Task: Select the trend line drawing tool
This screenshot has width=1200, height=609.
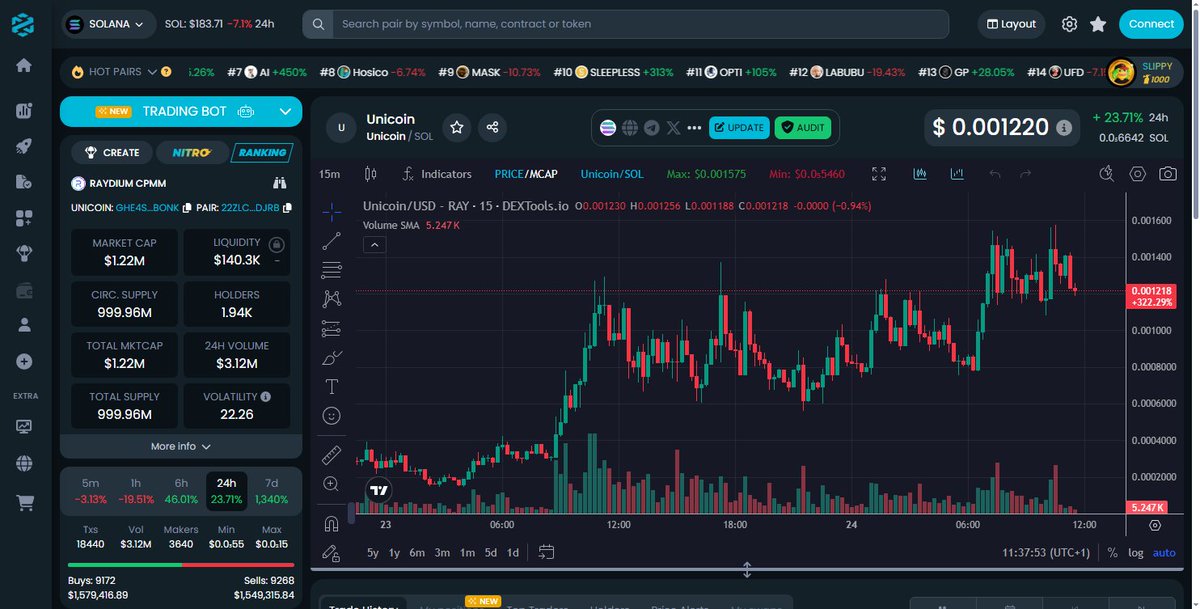Action: click(x=332, y=241)
